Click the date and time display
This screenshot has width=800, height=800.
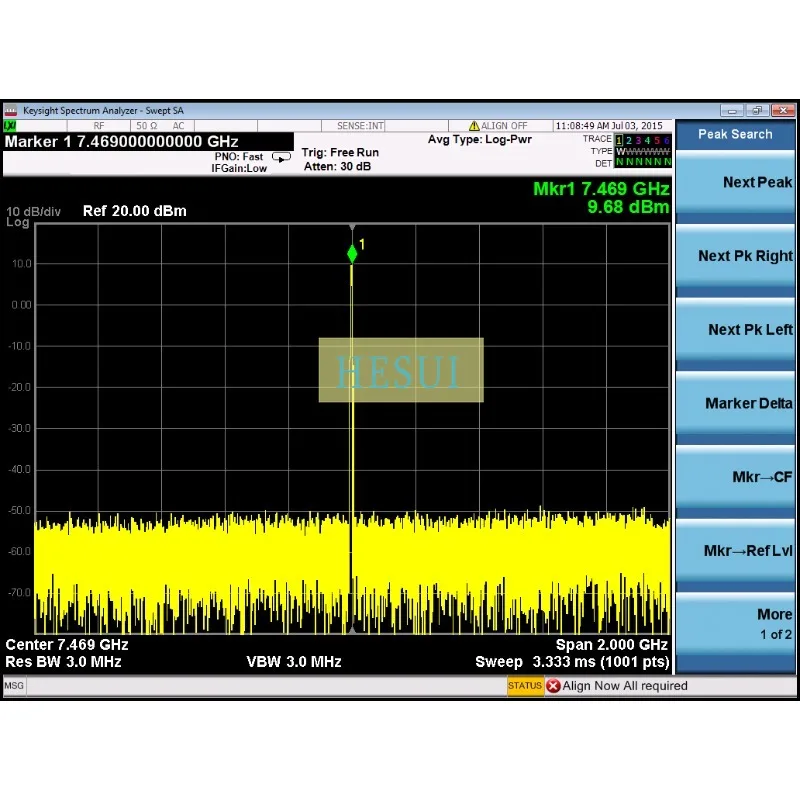pos(609,126)
